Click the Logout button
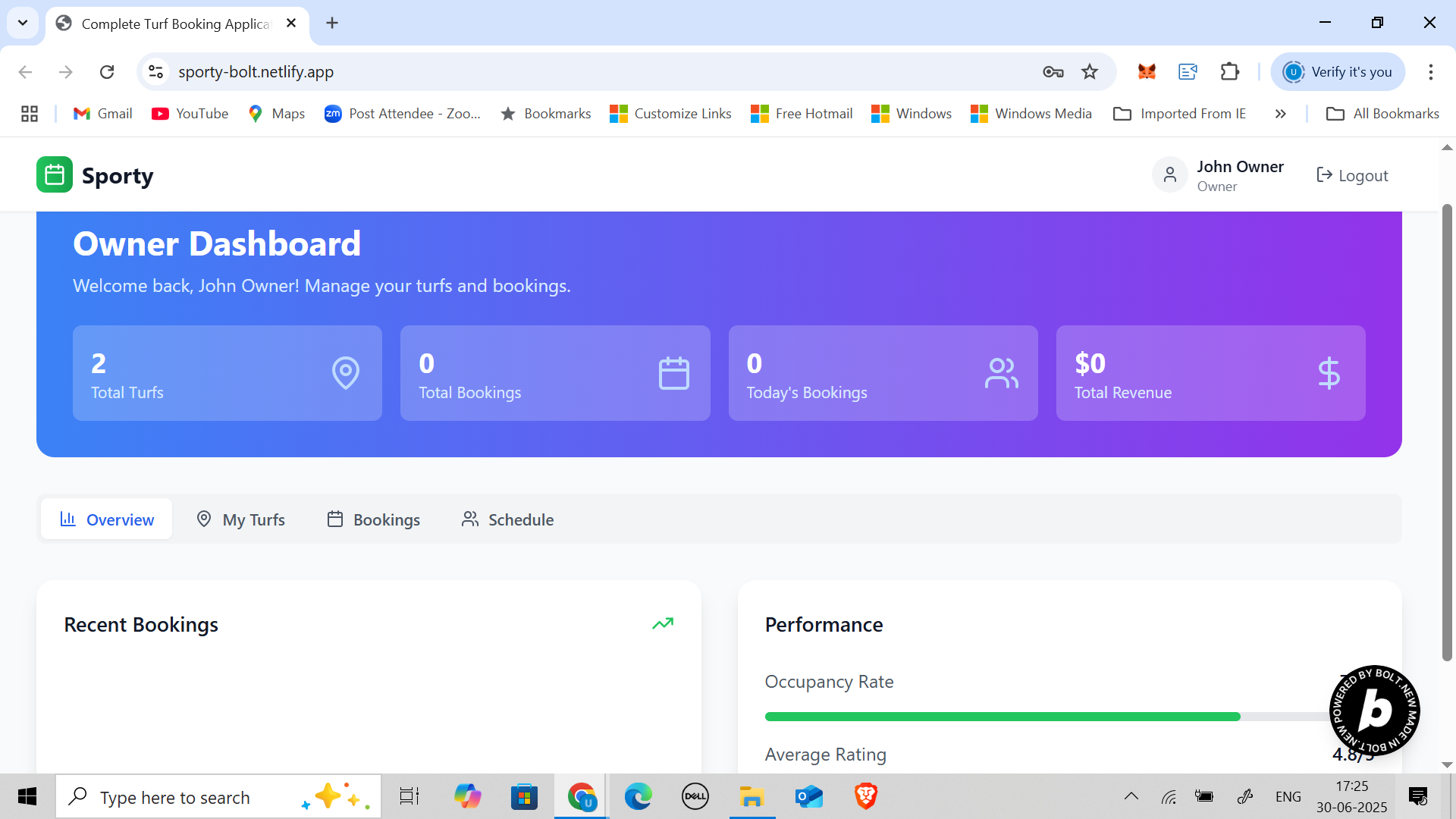 pyautogui.click(x=1352, y=175)
